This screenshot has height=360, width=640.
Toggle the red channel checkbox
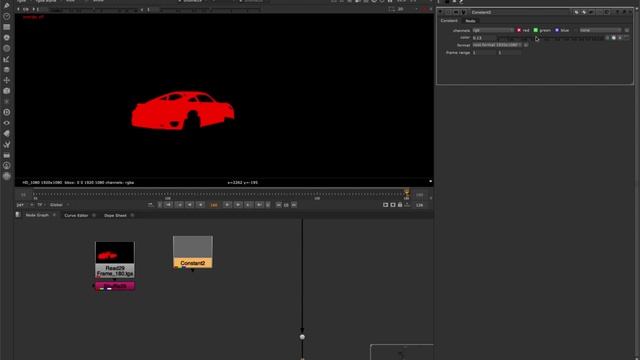pyautogui.click(x=519, y=30)
